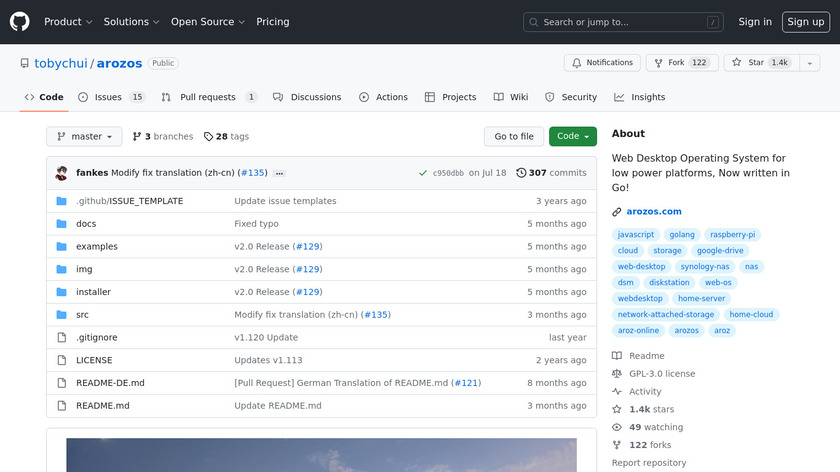Expand the Product menu

click(x=68, y=22)
